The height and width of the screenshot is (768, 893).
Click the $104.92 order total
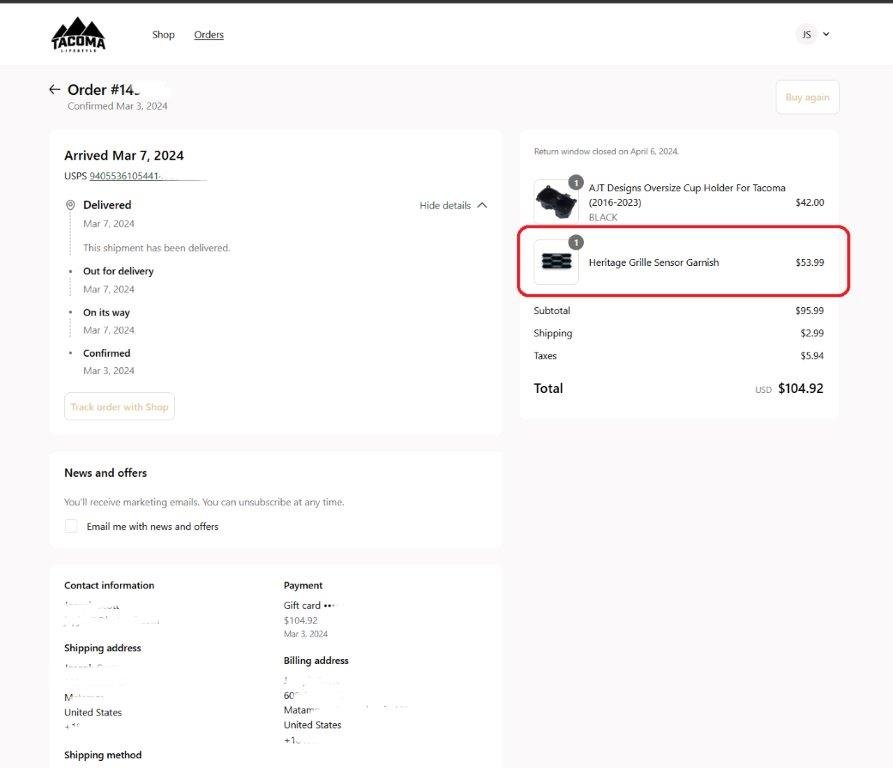click(800, 388)
